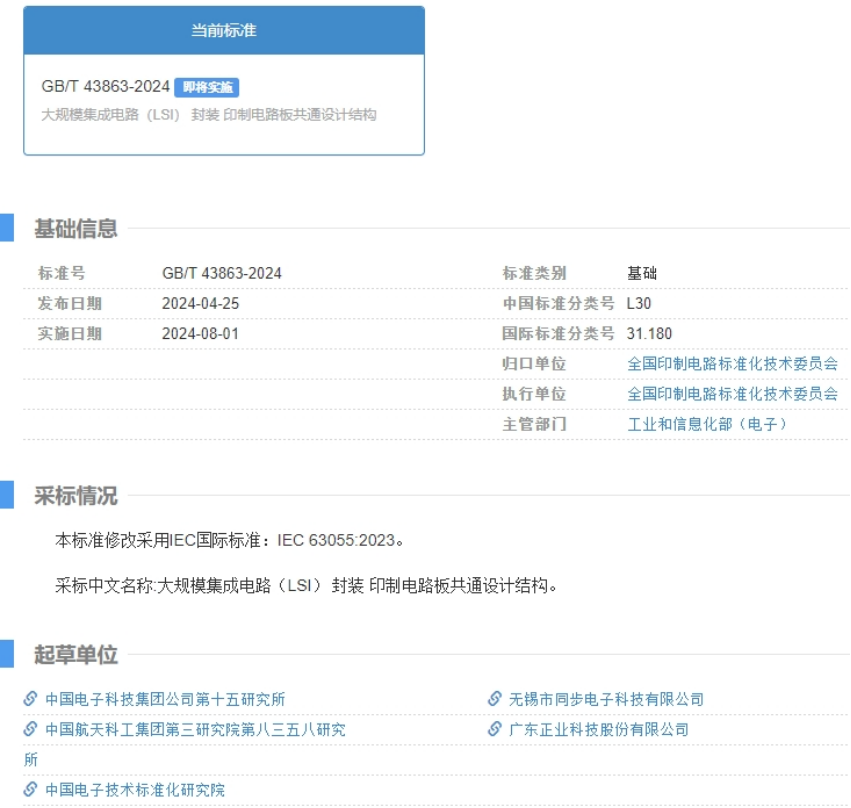Image resolution: width=851 pixels, height=808 pixels.
Task: Open 无锡市同步电子科技有限公司 company link
Action: click(x=606, y=700)
